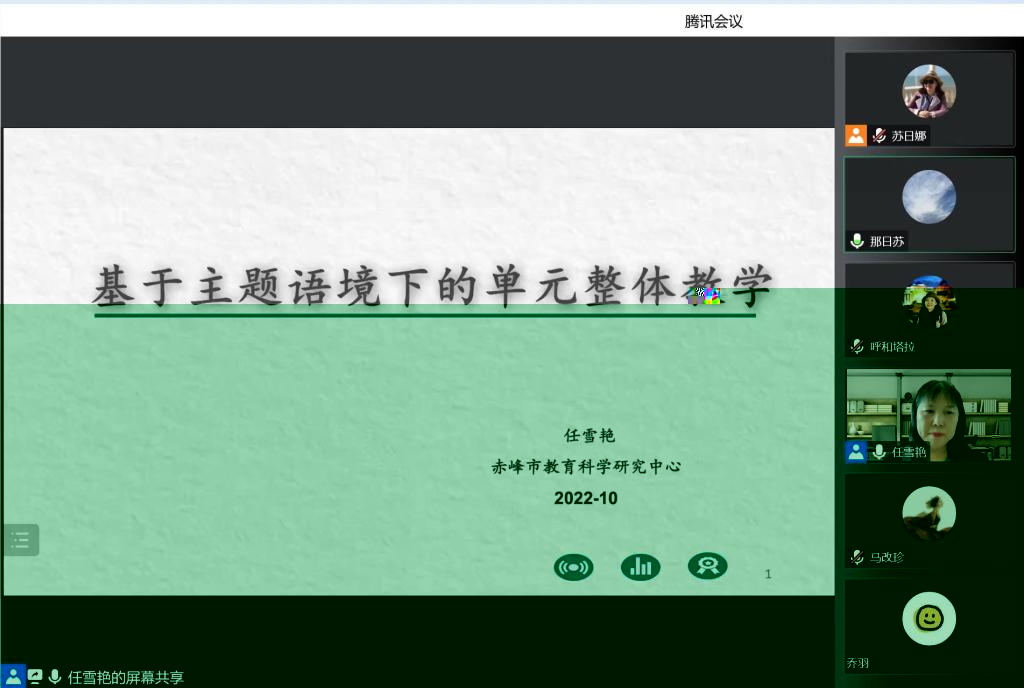
Task: Click the green broadcast signal icon
Action: pyautogui.click(x=573, y=567)
